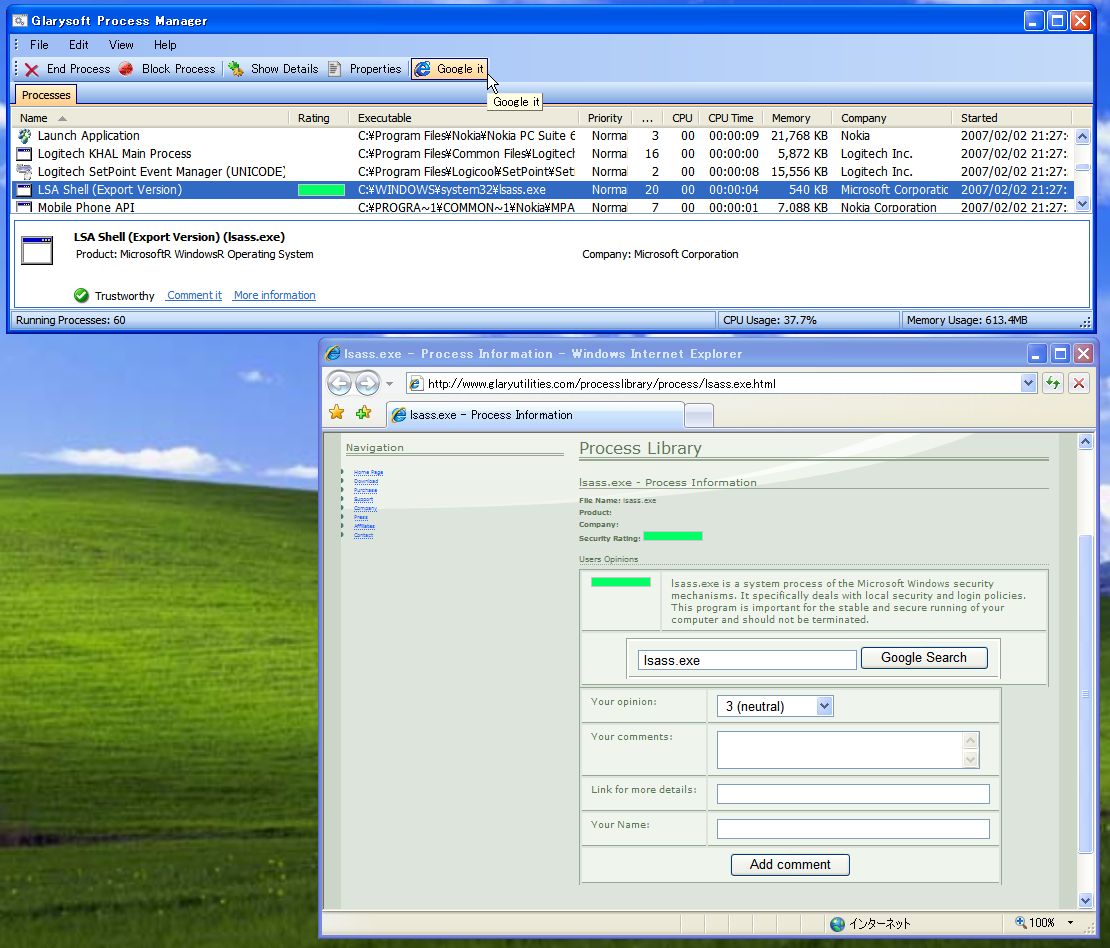The width and height of the screenshot is (1110, 948).
Task: Click the globe Internet zone icon in status bar
Action: (837, 923)
